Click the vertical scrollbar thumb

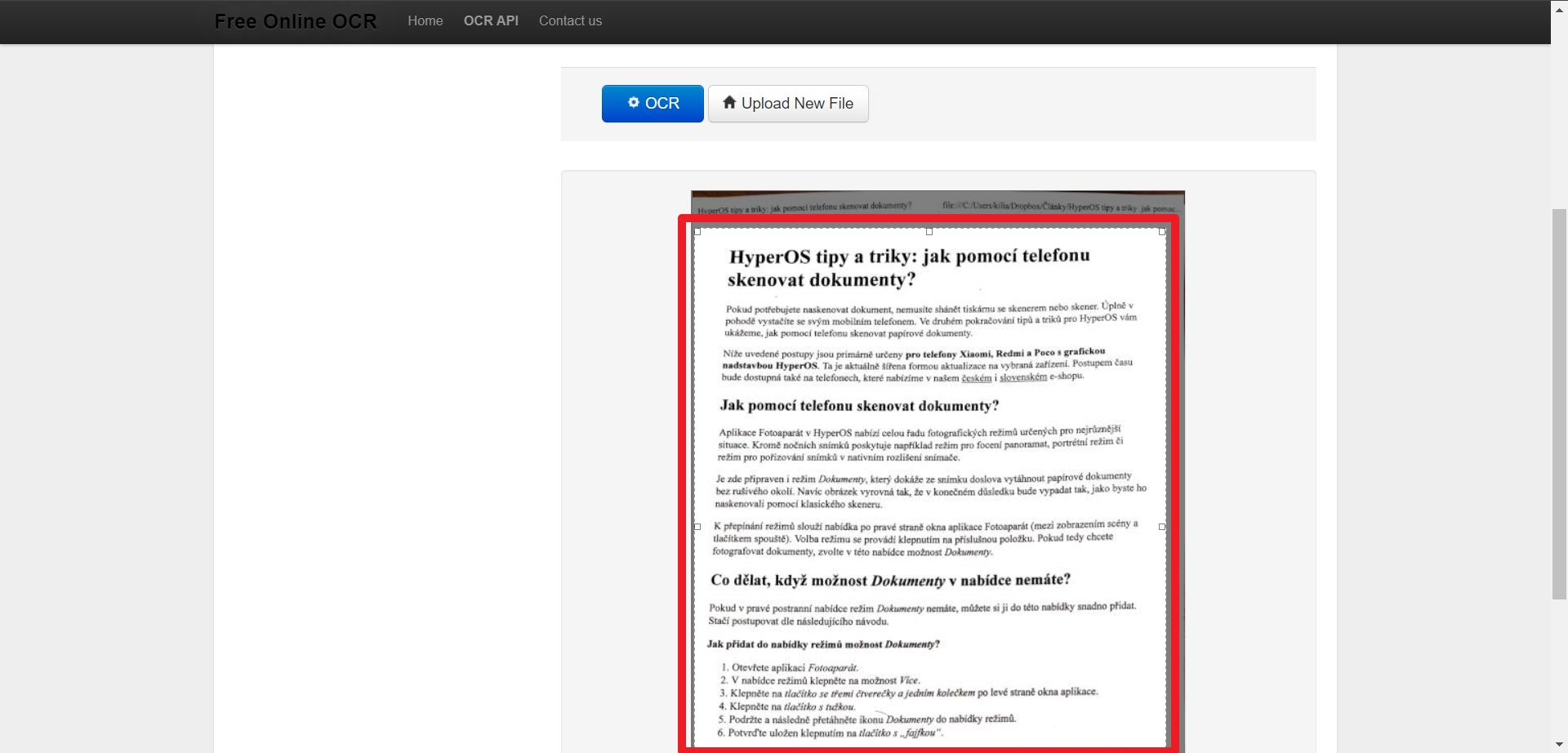1559,404
